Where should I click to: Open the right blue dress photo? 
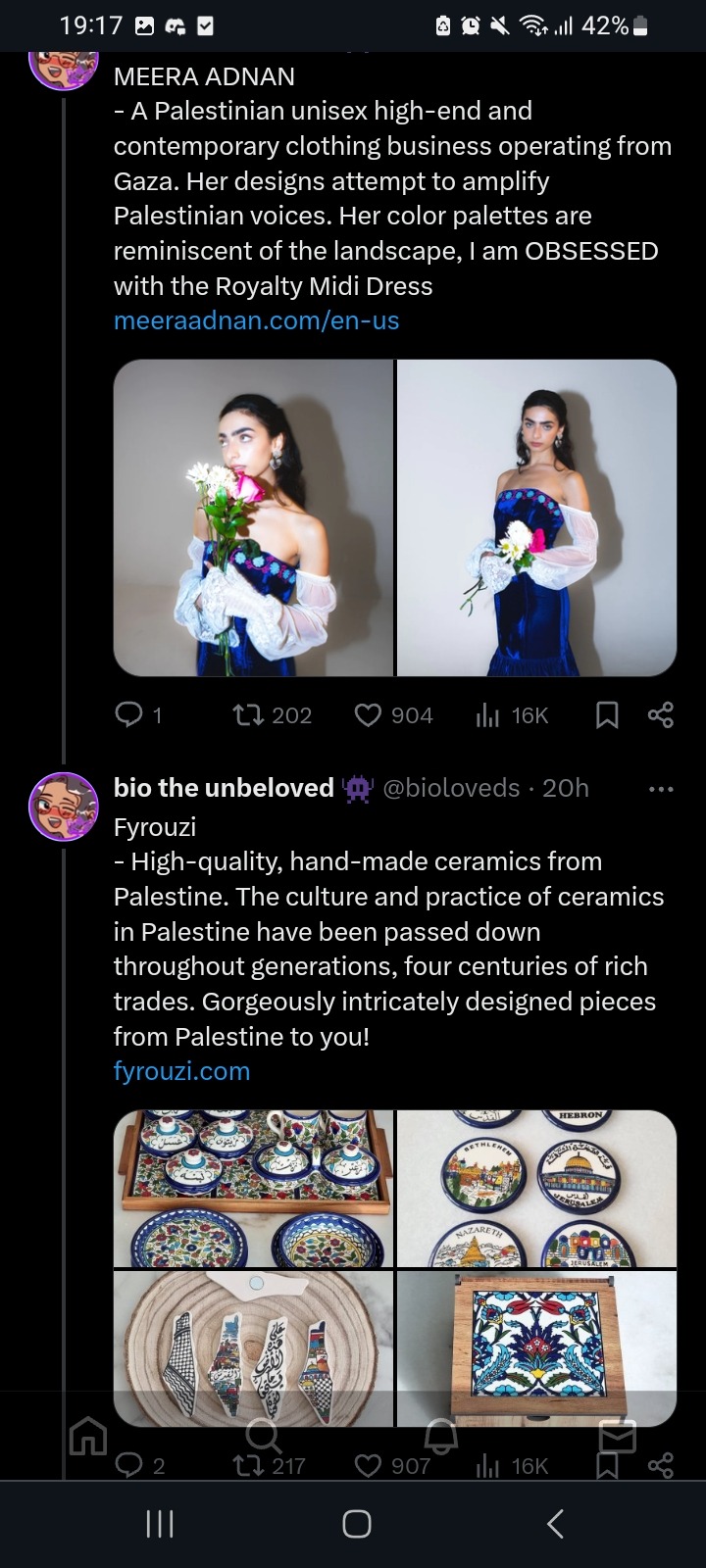click(x=536, y=517)
